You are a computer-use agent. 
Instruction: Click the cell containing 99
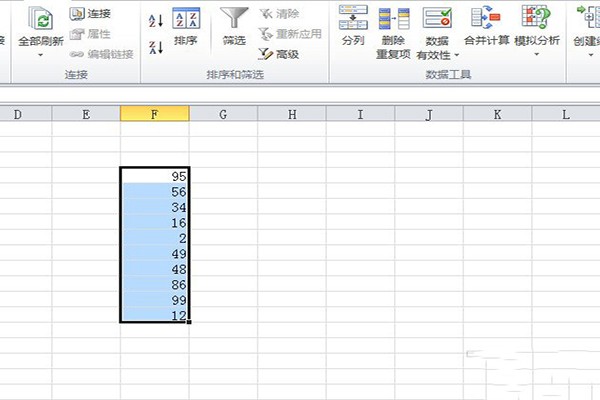(155, 299)
